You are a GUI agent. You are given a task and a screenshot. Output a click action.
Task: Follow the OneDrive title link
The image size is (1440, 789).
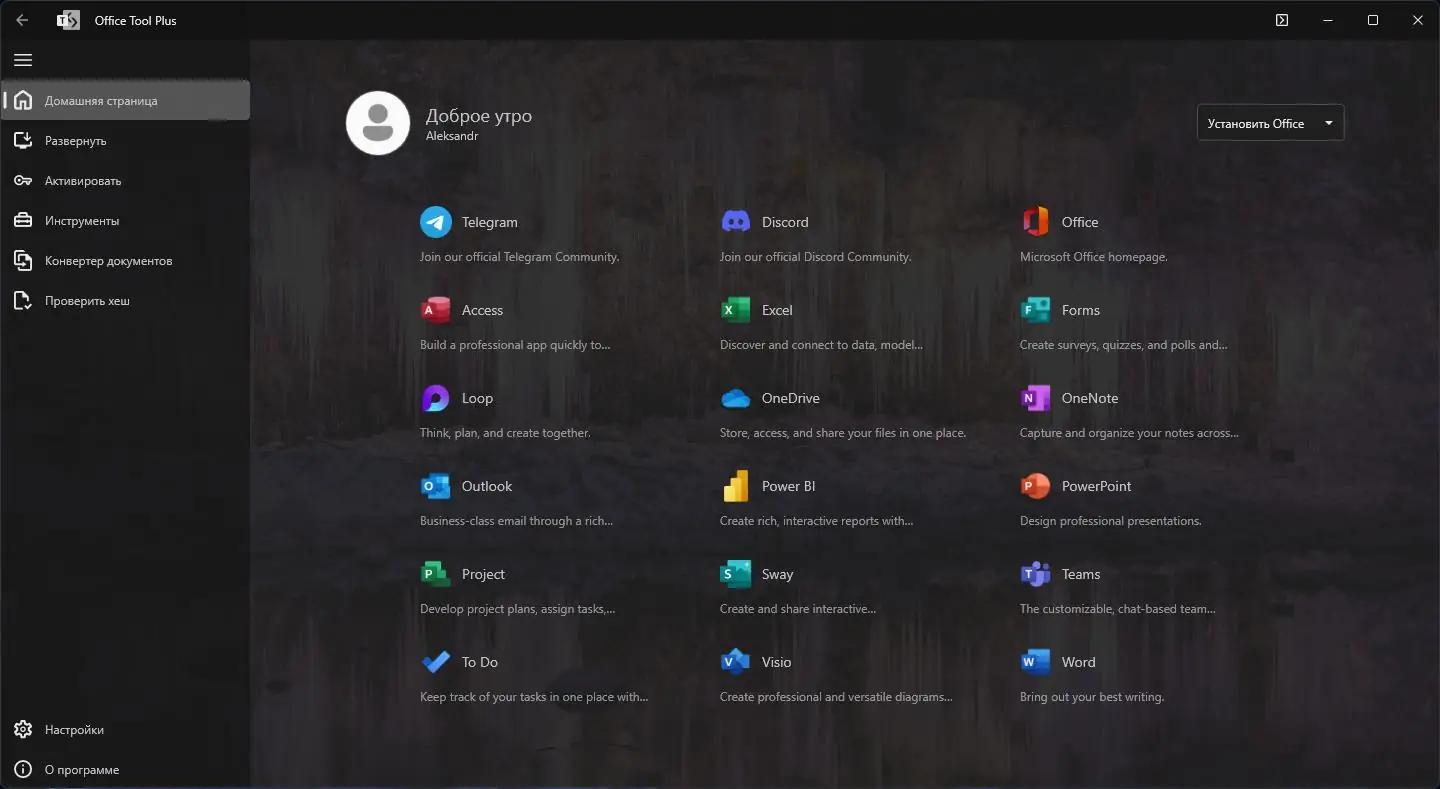791,398
